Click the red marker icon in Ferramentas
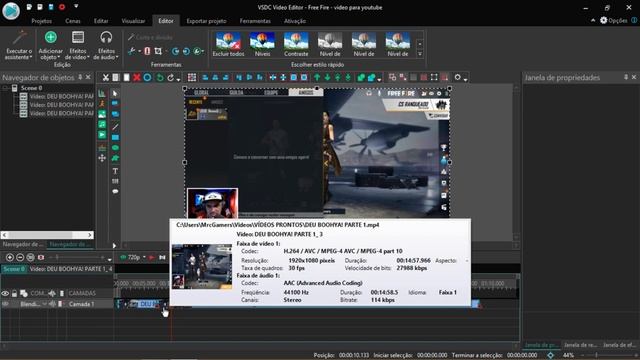 [147, 51]
